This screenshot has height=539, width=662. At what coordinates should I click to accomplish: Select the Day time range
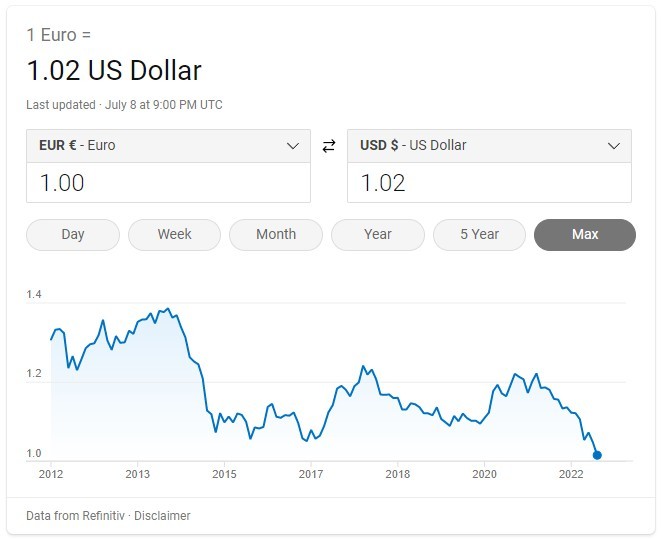(x=73, y=234)
